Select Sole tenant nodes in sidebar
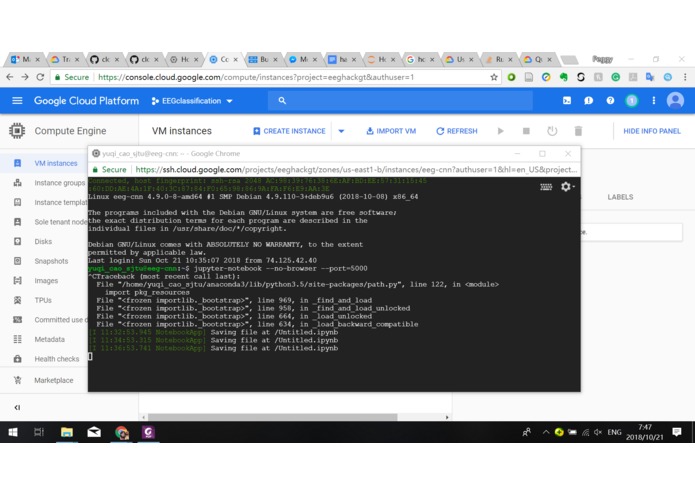This screenshot has width=695, height=494. coord(61,222)
